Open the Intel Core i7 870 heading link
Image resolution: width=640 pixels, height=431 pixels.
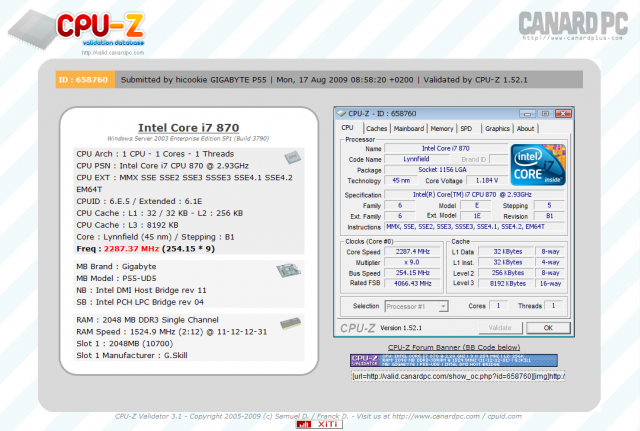[x=188, y=128]
